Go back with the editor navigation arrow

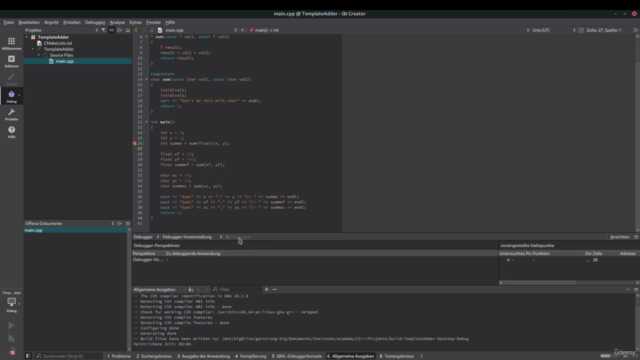[136, 30]
